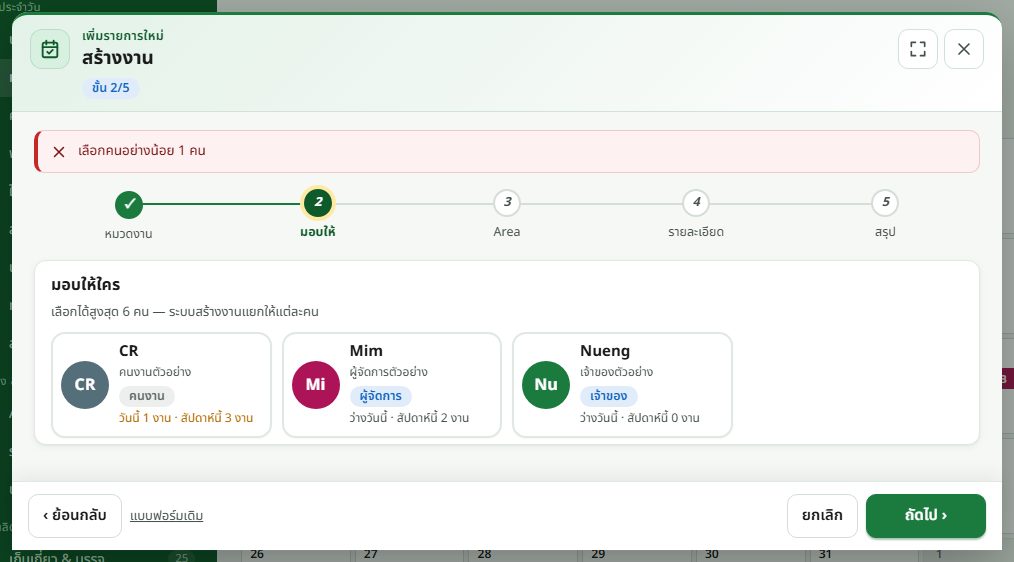This screenshot has width=1014, height=562.
Task: Click calendar date 30 behind the dialog
Action: click(x=712, y=554)
